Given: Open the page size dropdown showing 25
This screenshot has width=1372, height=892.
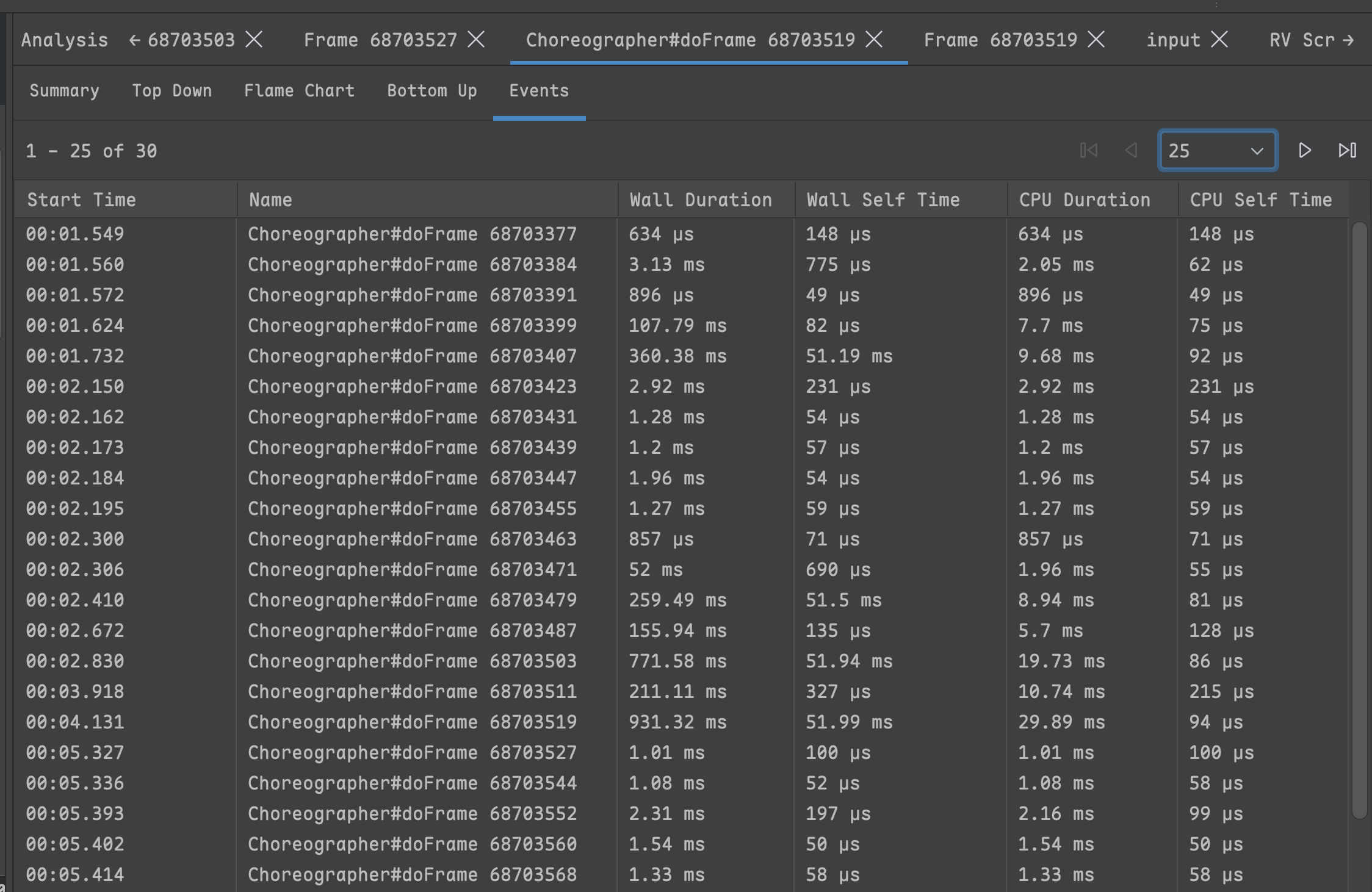Looking at the screenshot, I should tap(1217, 151).
